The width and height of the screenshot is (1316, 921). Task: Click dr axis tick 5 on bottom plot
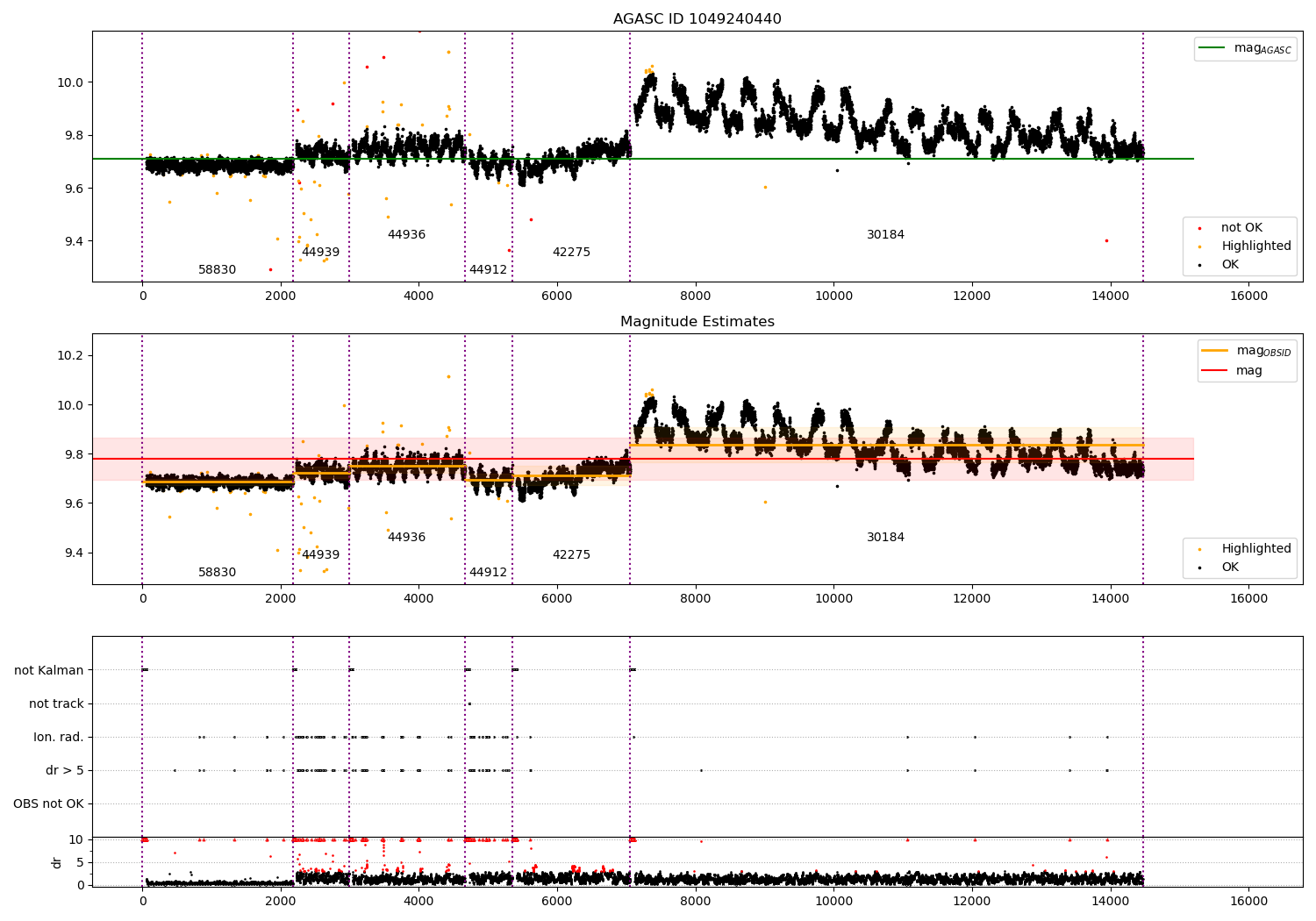[81, 863]
